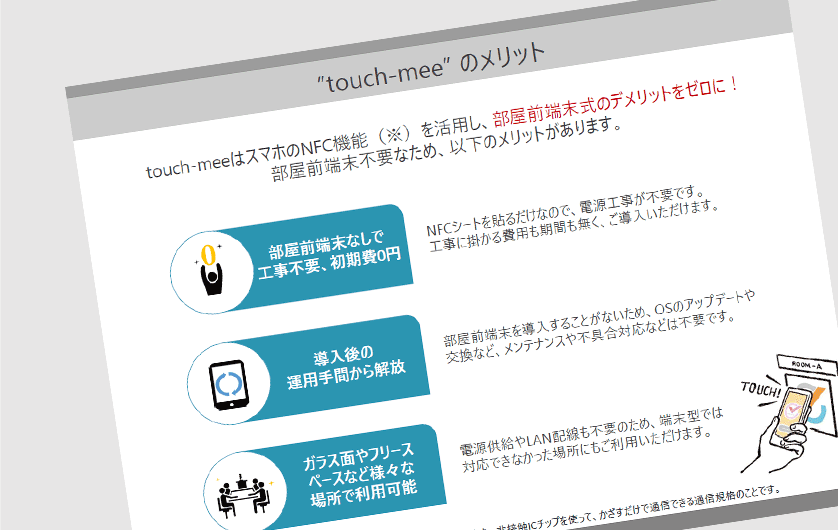
Task: Click the red text 部屋前端末式のデメリットをゼロに！
Action: pyautogui.click(x=615, y=101)
